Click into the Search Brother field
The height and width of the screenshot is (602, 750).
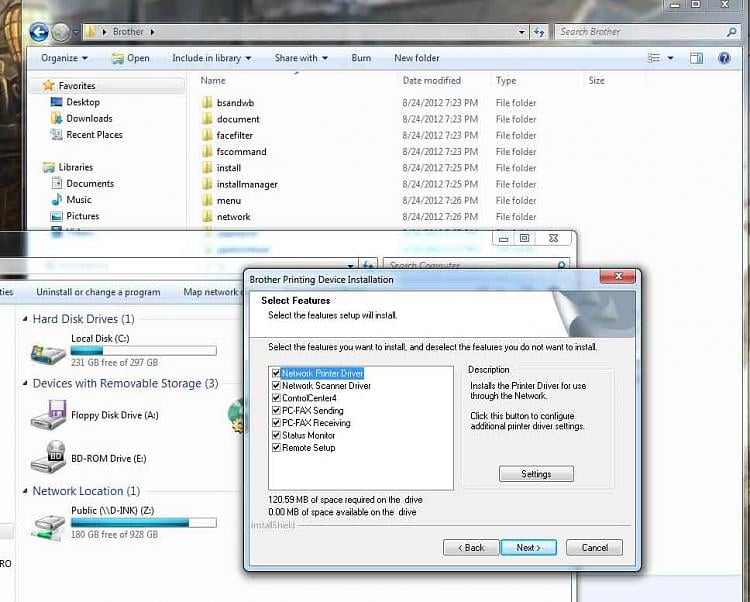(x=641, y=32)
